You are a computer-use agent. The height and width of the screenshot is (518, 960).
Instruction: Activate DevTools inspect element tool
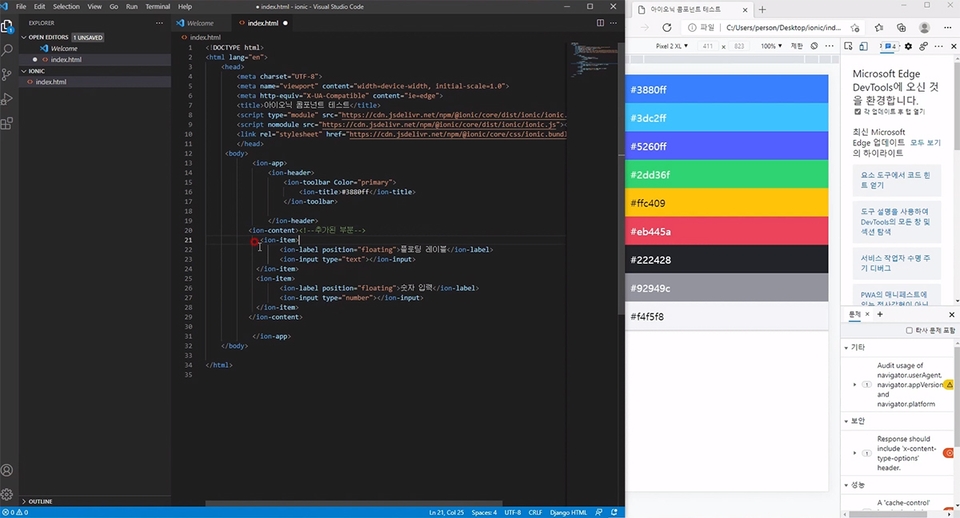[848, 46]
